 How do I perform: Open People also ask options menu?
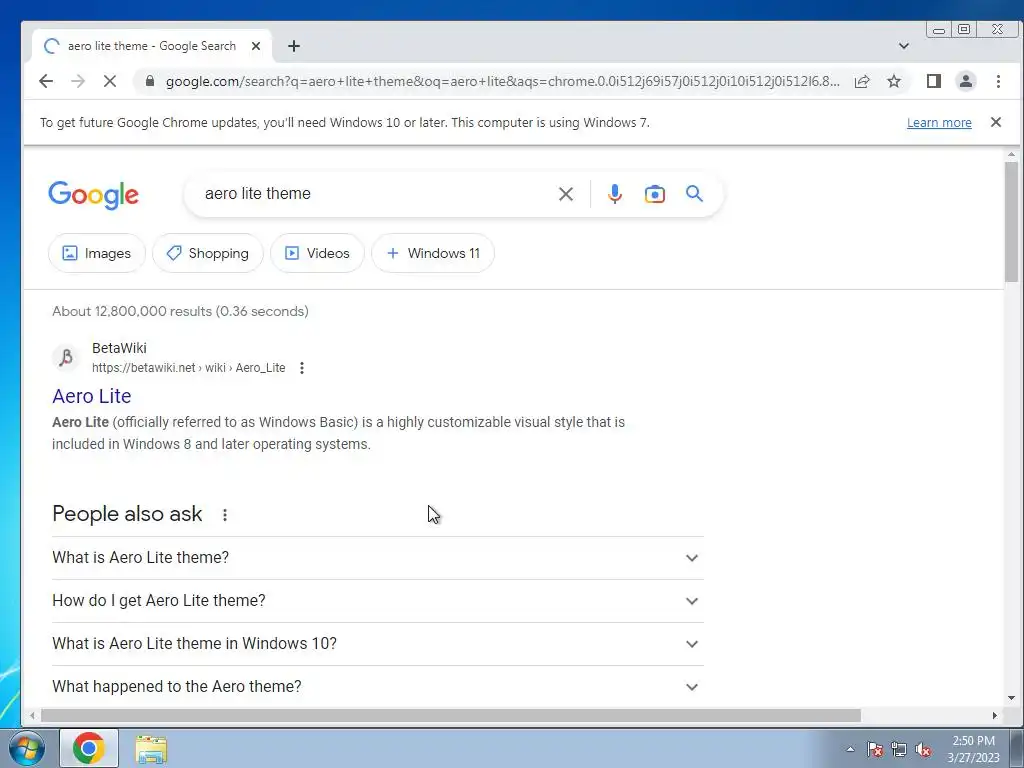(x=225, y=515)
